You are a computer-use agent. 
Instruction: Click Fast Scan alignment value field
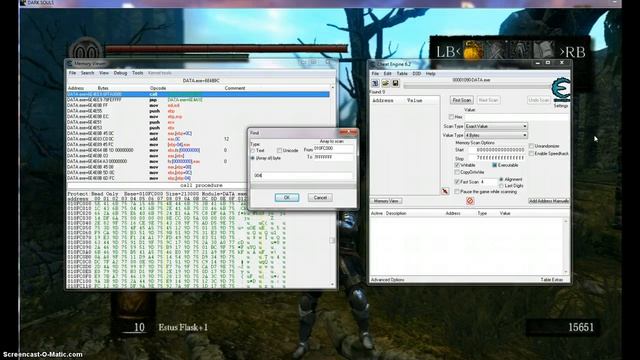[488, 182]
